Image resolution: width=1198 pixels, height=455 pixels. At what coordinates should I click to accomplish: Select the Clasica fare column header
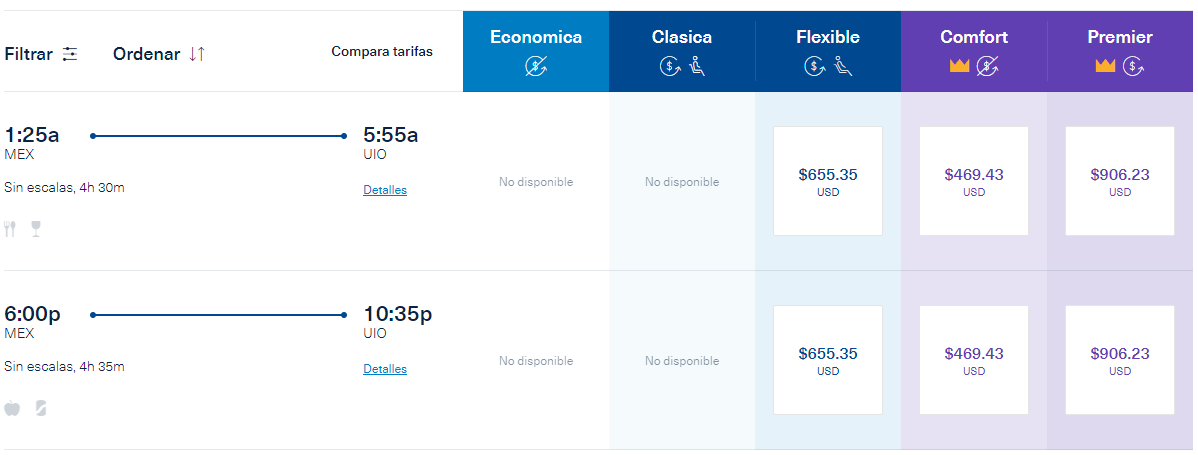tap(682, 38)
